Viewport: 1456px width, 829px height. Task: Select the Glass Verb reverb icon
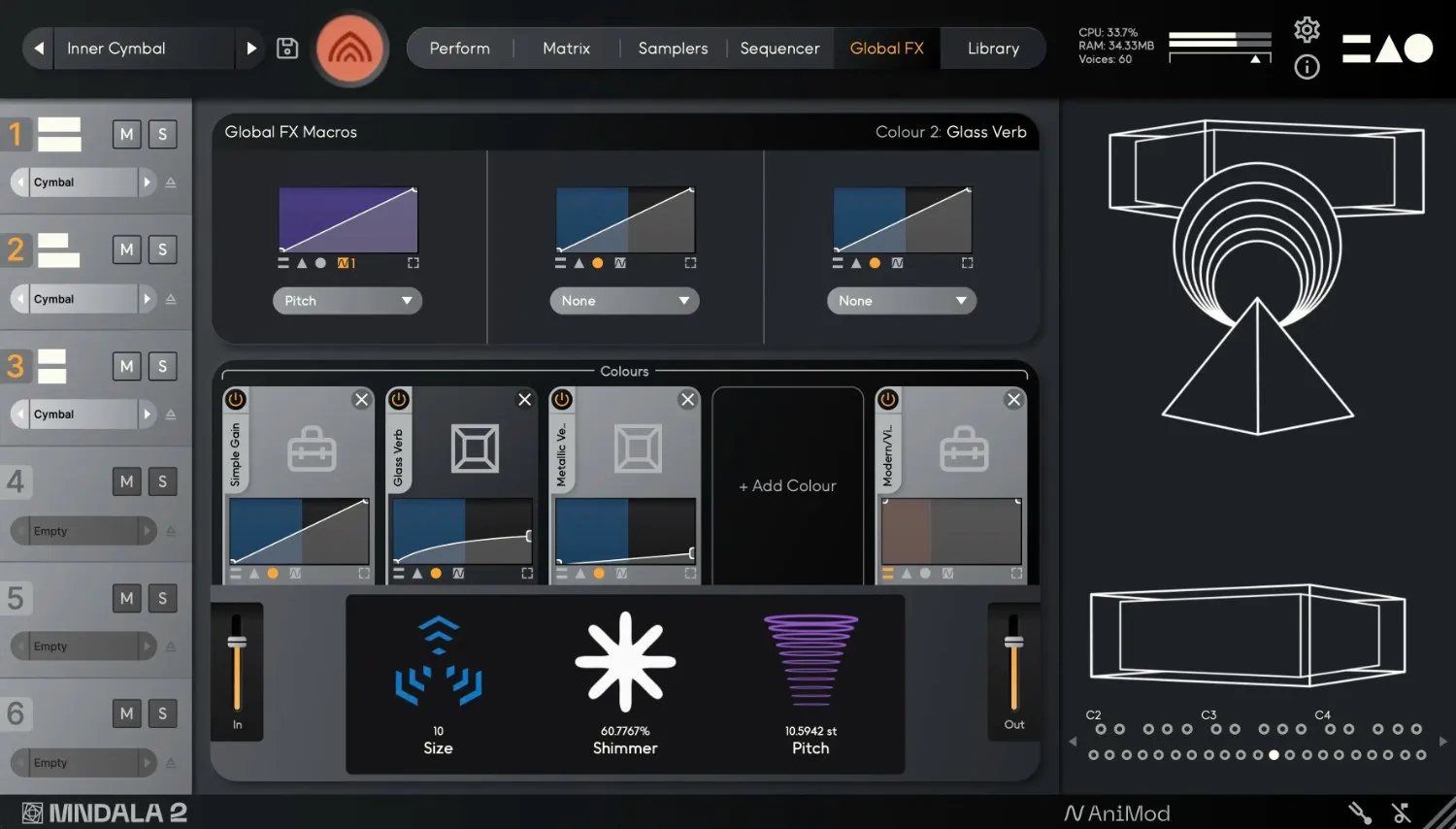point(475,448)
